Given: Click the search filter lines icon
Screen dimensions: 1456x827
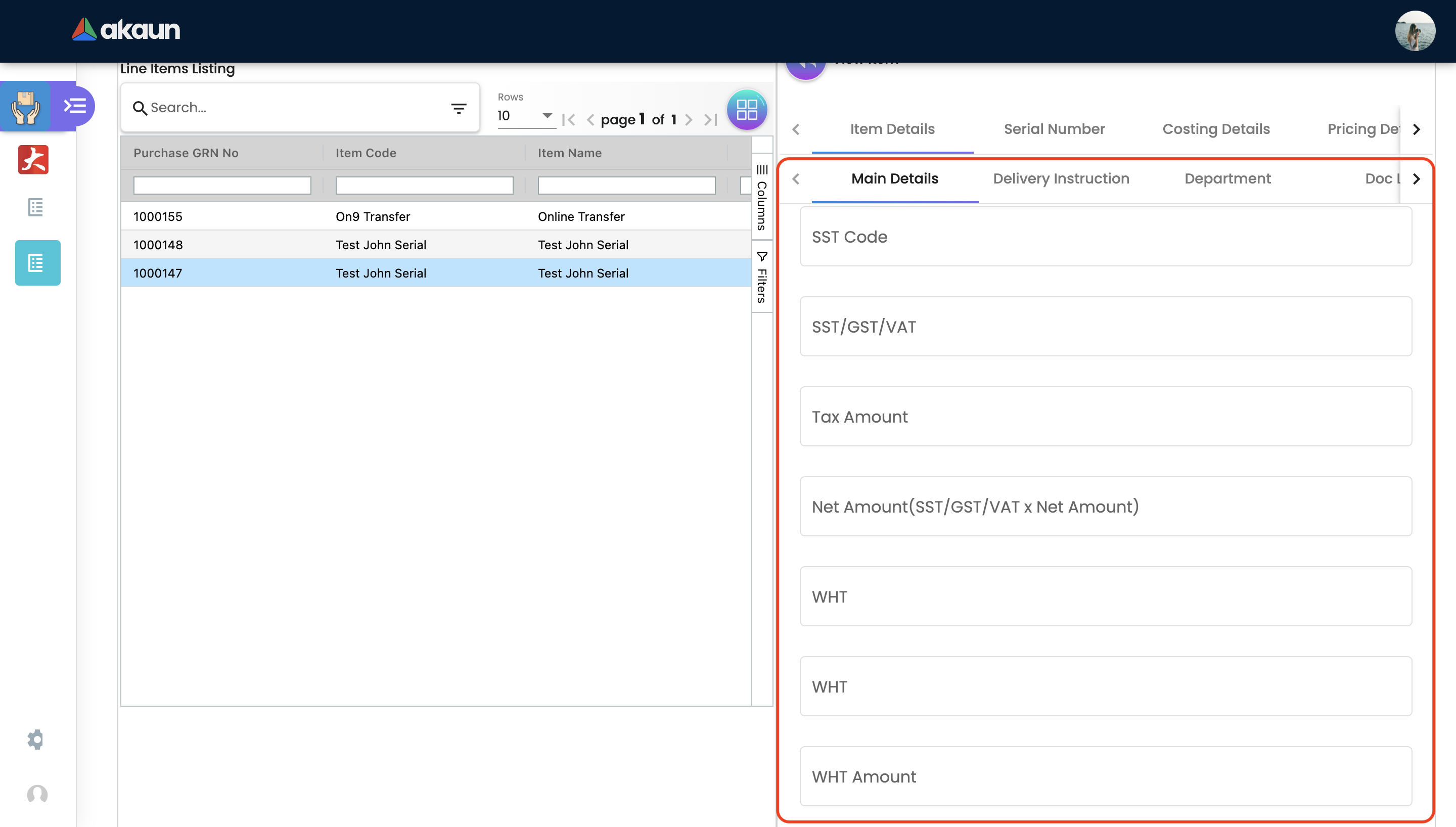Looking at the screenshot, I should 458,108.
